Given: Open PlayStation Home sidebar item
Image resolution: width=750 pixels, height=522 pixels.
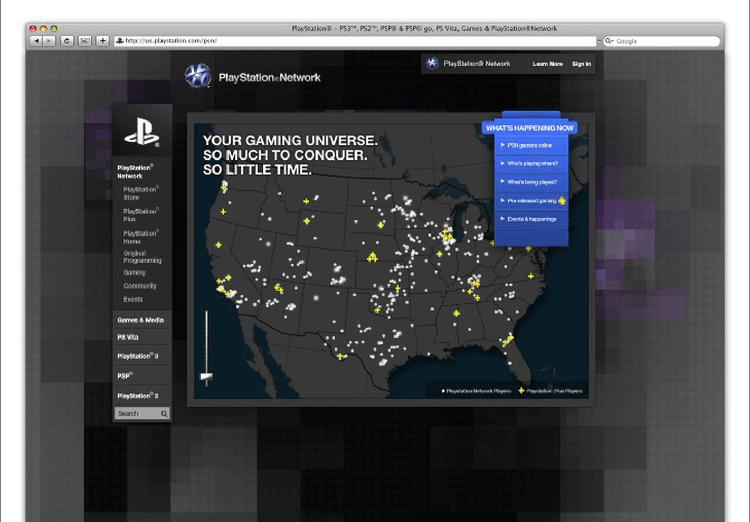Looking at the screenshot, I should [x=141, y=237].
